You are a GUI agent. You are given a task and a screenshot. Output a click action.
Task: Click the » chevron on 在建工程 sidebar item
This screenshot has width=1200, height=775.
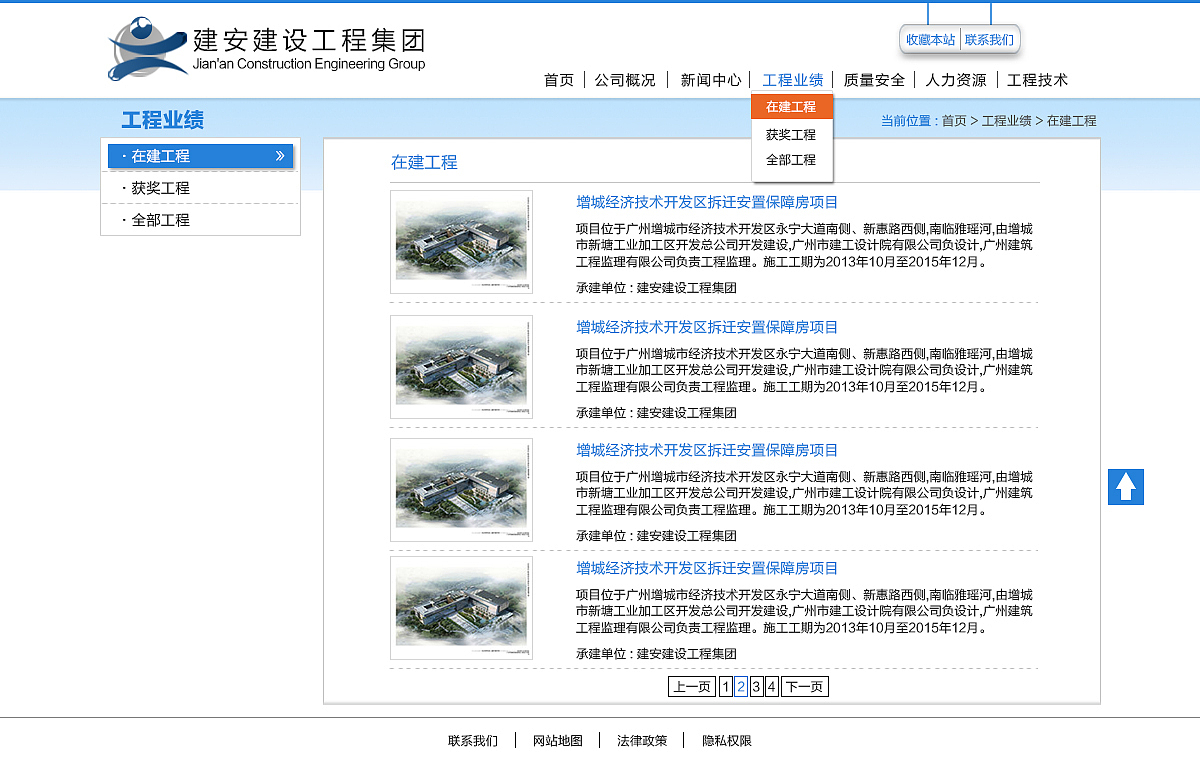(279, 156)
